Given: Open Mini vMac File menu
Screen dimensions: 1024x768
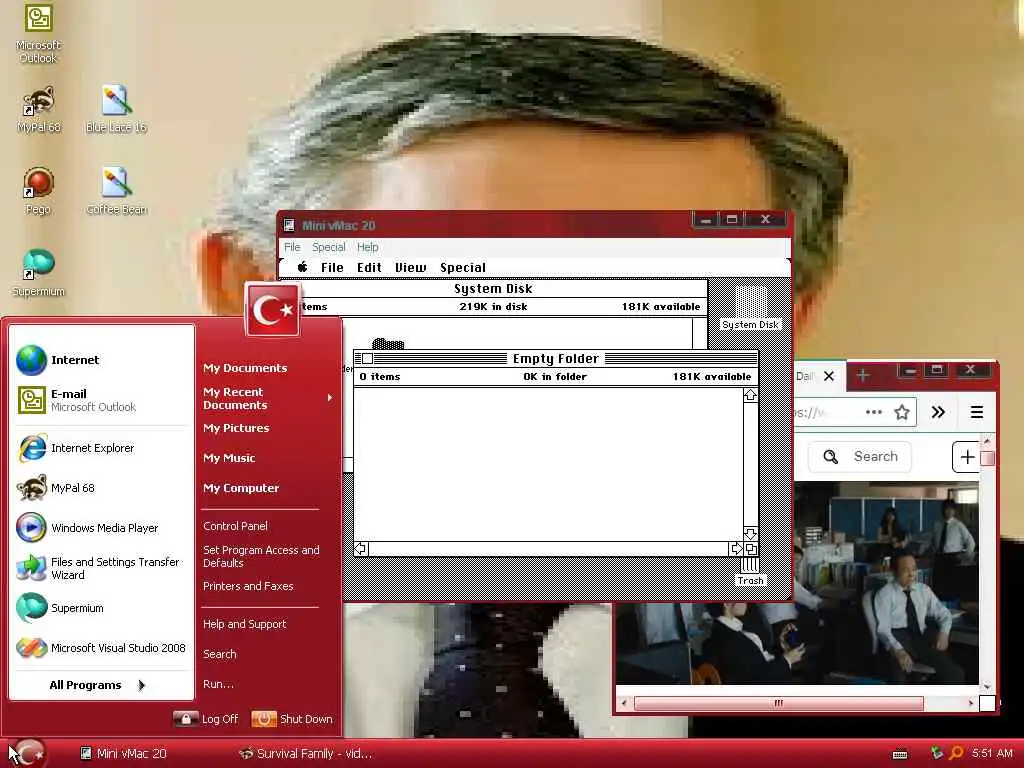Looking at the screenshot, I should coord(292,247).
